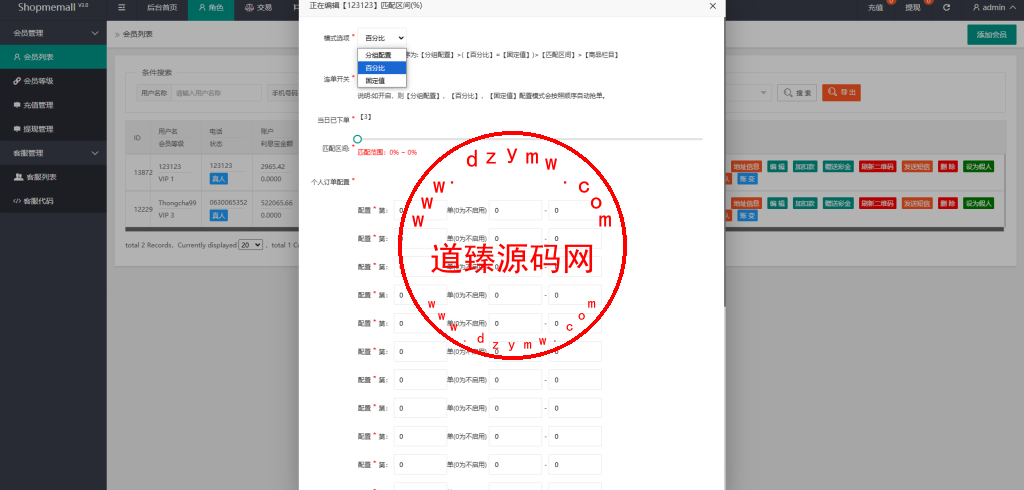Choose 百分比 from the mode dropdown
This screenshot has height=490, width=1024.
click(382, 68)
